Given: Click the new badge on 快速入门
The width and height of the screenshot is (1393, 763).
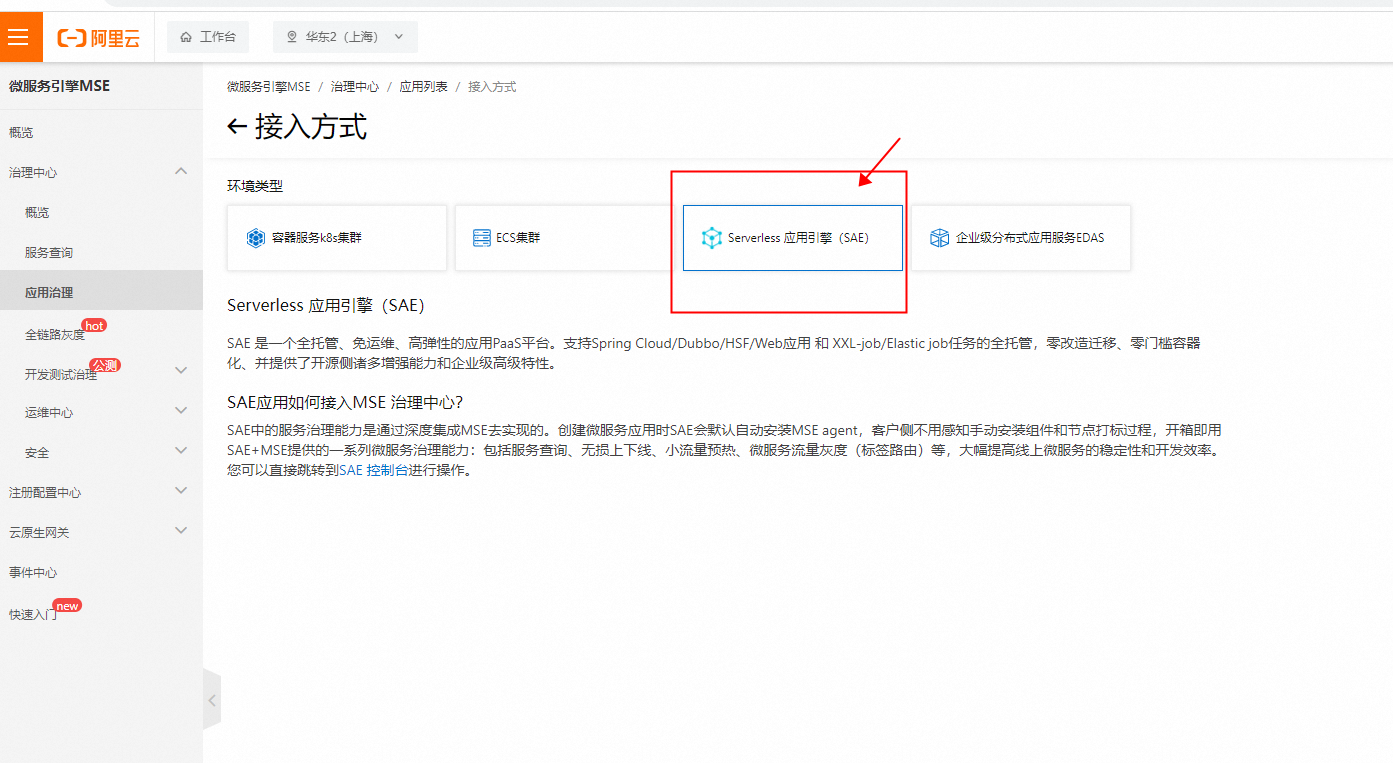Looking at the screenshot, I should point(68,605).
